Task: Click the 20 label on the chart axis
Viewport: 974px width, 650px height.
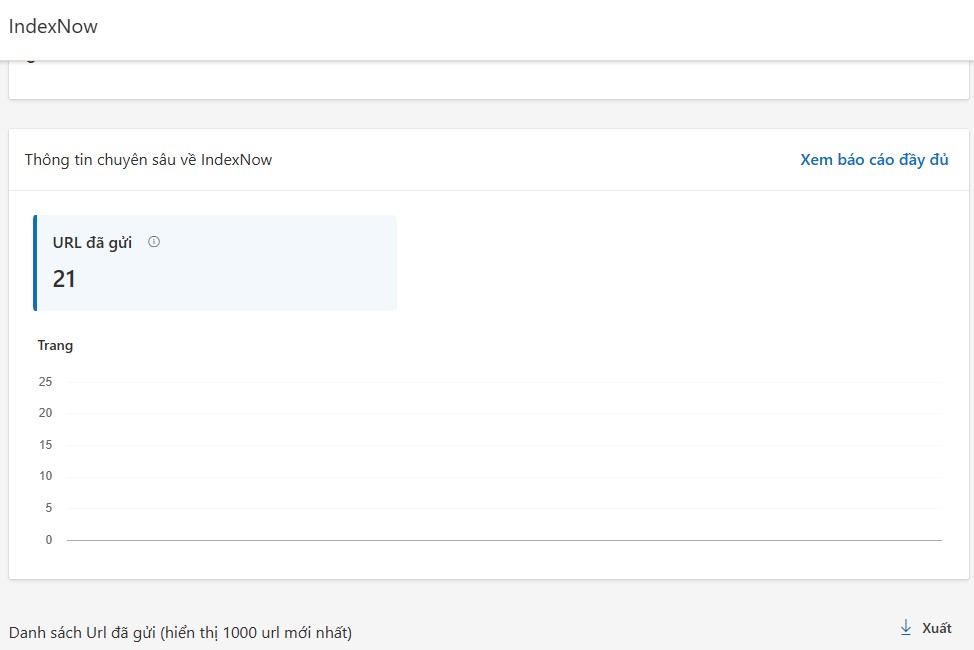Action: (x=45, y=413)
